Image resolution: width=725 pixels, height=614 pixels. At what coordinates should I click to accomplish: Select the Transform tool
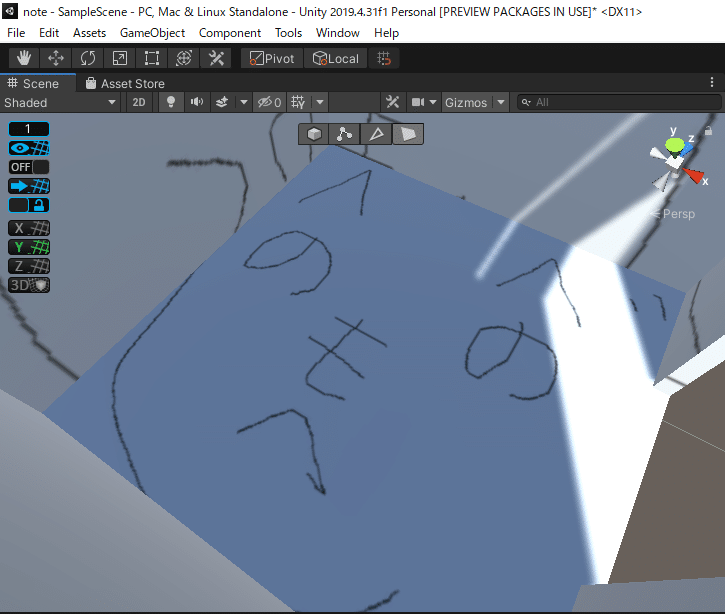pyautogui.click(x=184, y=58)
